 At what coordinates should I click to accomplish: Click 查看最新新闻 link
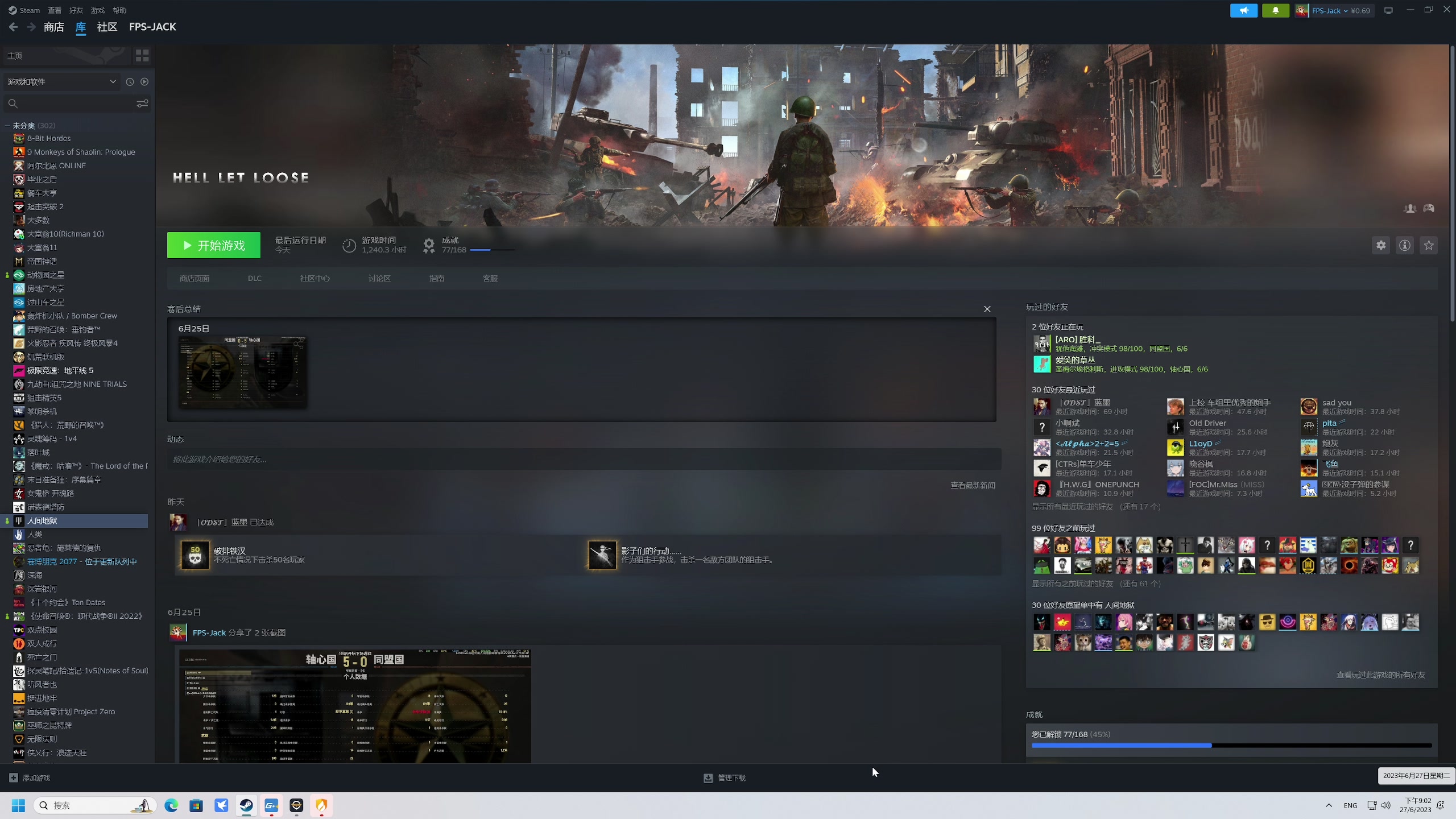tap(973, 485)
